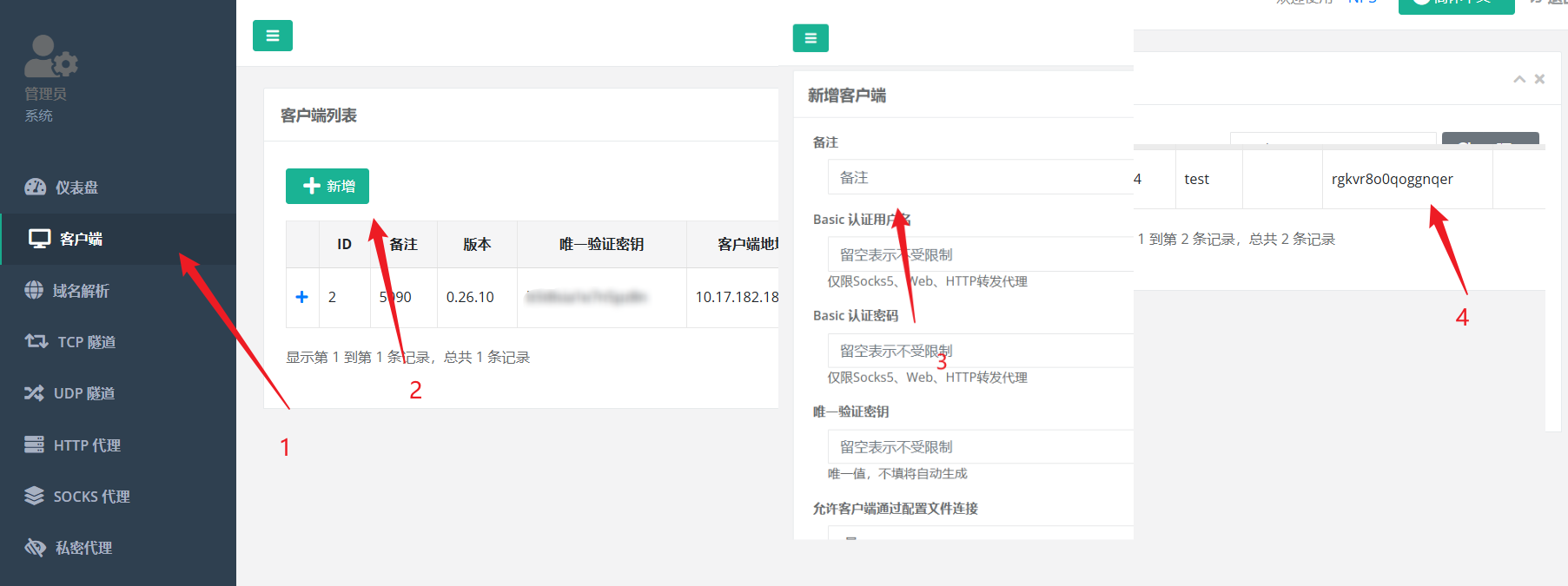Click the green 新增 button
Image resolution: width=1568 pixels, height=586 pixels.
click(327, 186)
